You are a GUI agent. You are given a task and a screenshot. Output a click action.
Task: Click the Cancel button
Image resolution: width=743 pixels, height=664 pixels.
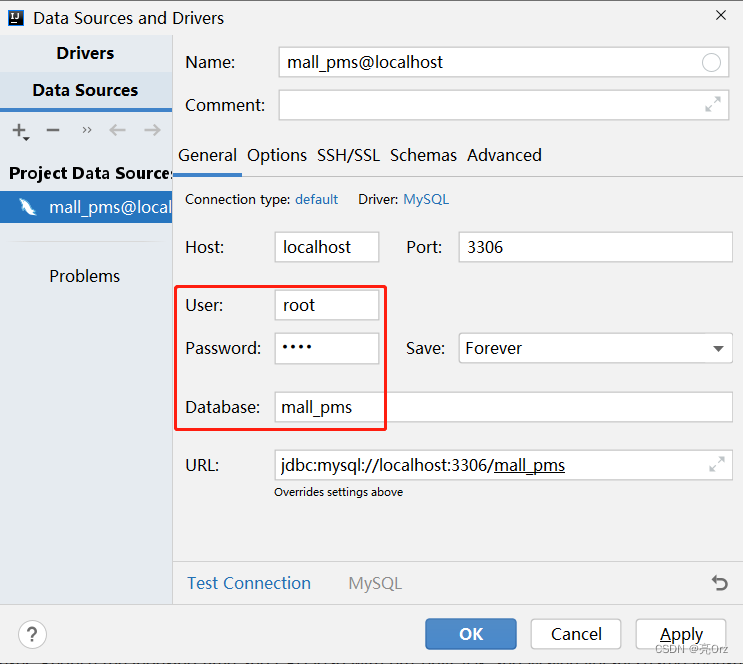[576, 634]
